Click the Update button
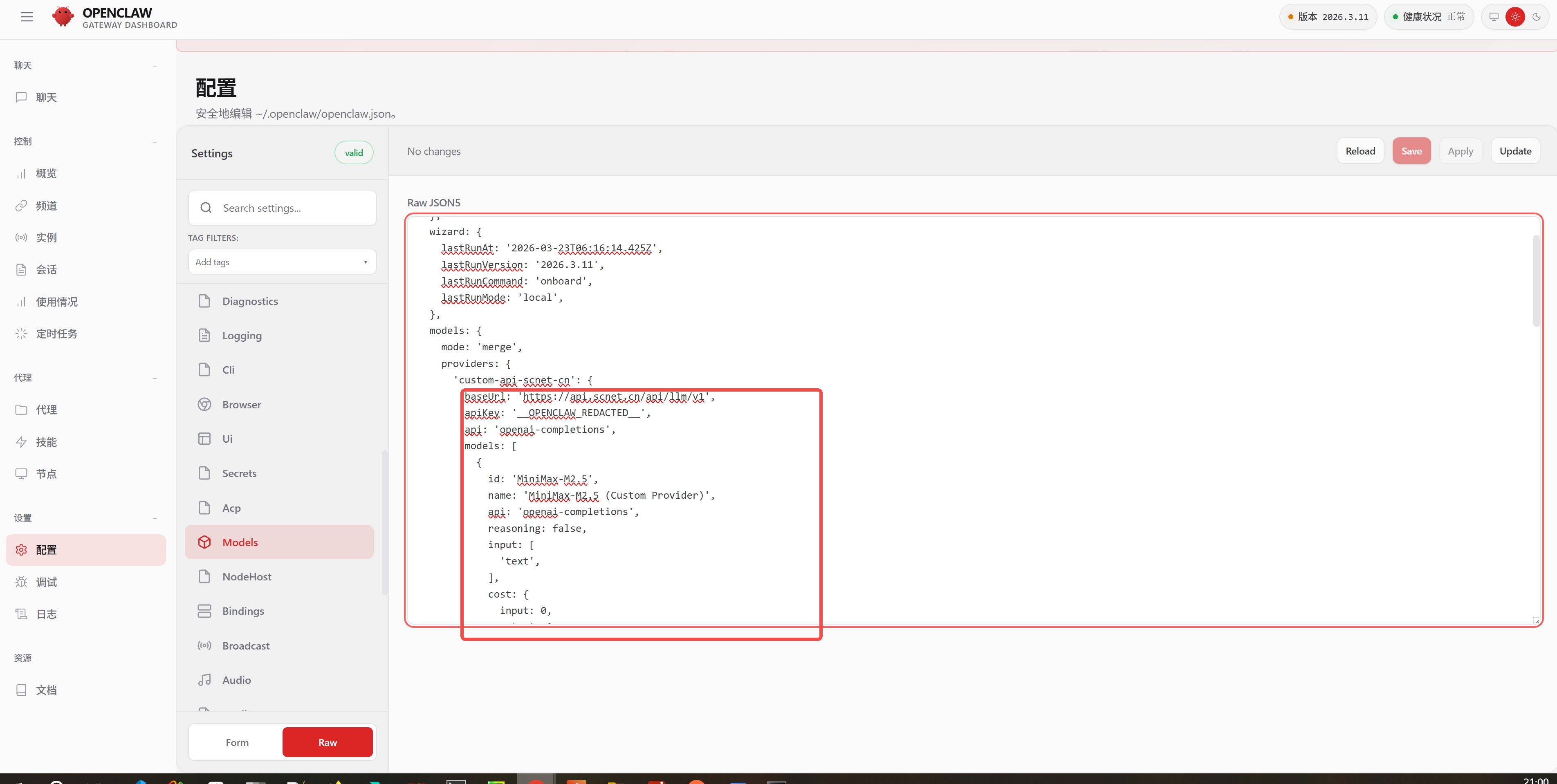This screenshot has width=1557, height=784. click(x=1515, y=151)
